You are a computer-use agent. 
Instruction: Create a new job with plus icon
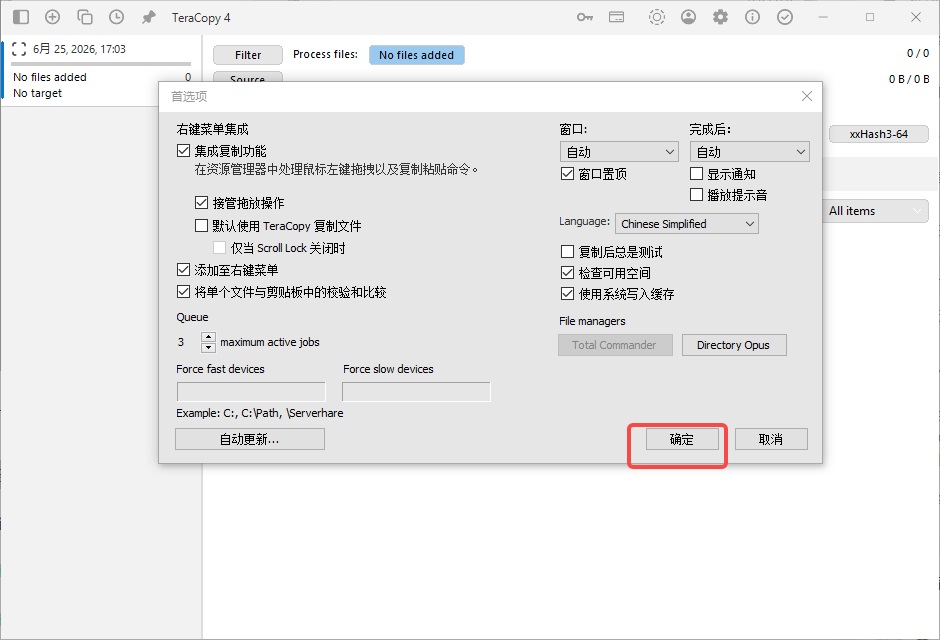tap(53, 17)
